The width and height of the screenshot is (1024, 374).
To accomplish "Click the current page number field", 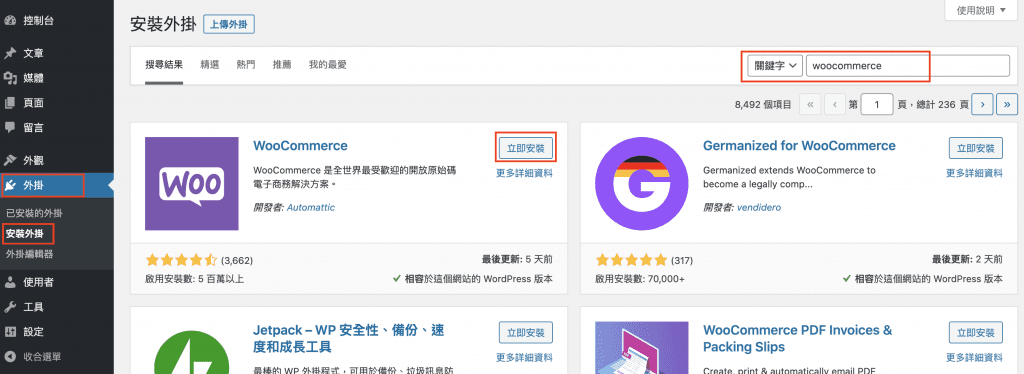I will click(877, 104).
